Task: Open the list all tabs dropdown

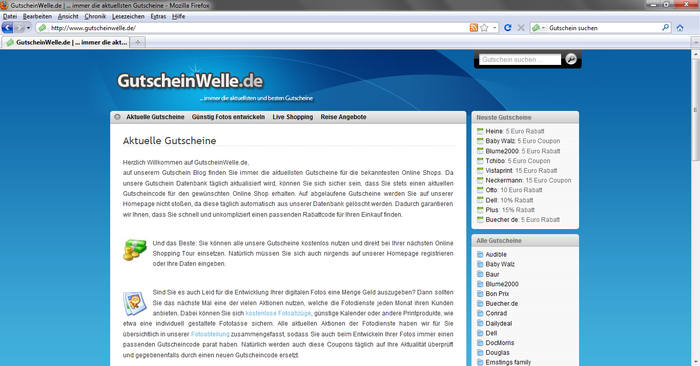Action: click(696, 42)
